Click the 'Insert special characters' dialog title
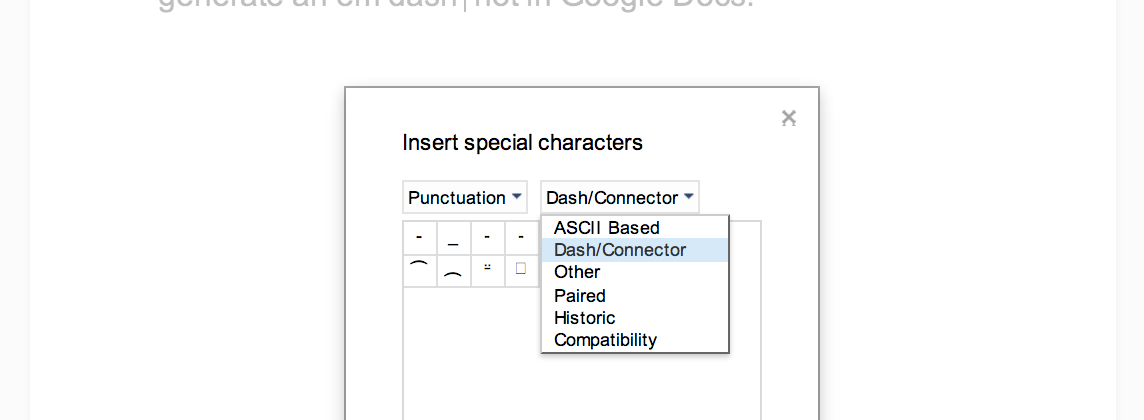 tap(522, 142)
